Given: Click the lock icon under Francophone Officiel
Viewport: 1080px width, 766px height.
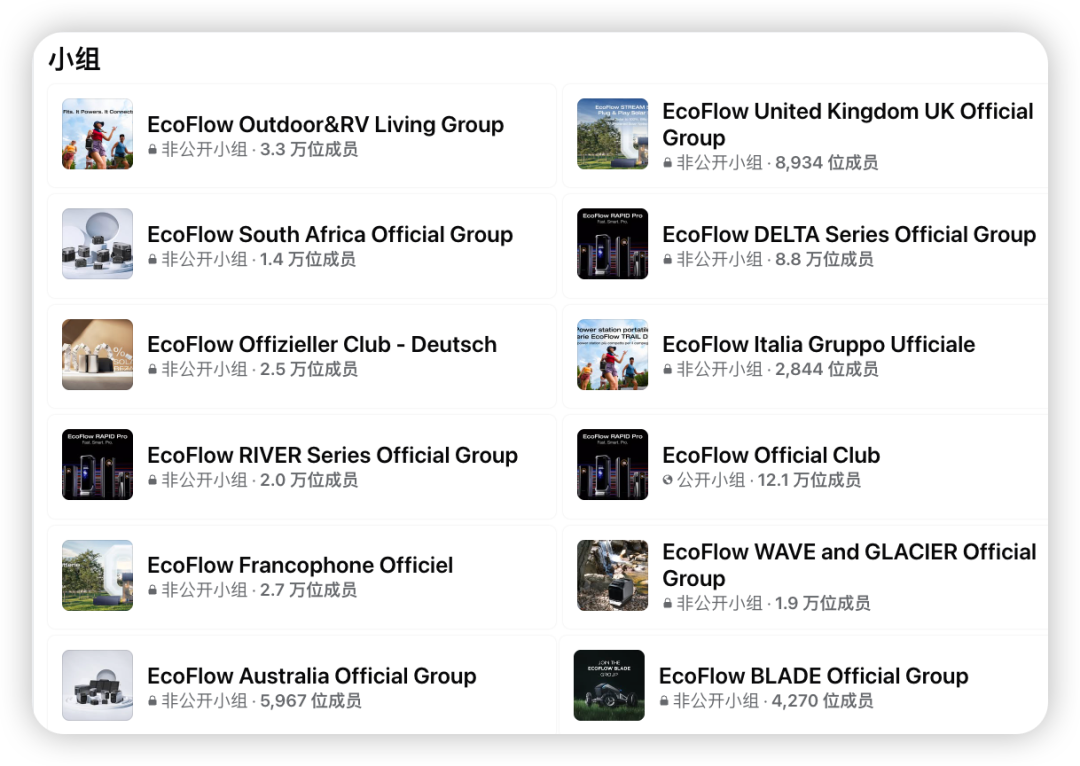Looking at the screenshot, I should (153, 590).
